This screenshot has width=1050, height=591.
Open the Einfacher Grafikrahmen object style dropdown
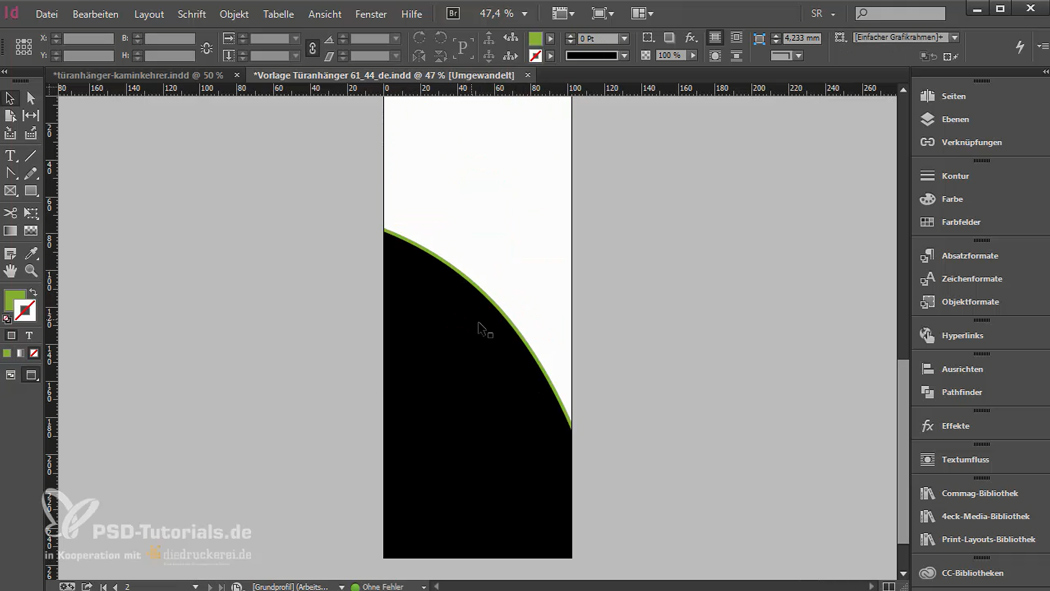955,38
